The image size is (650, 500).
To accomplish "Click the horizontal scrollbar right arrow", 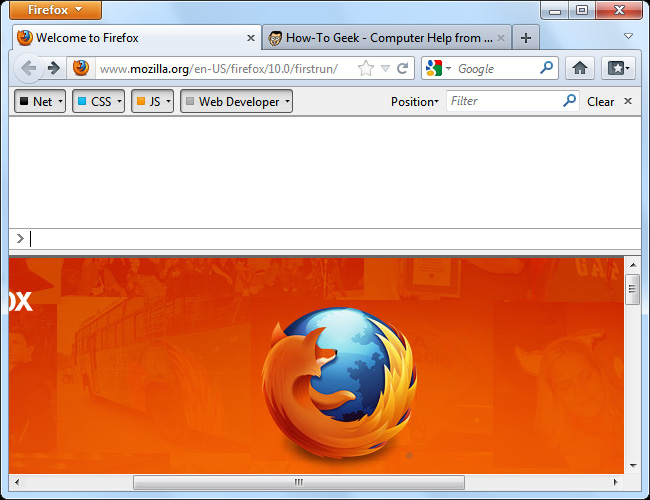I will click(616, 482).
